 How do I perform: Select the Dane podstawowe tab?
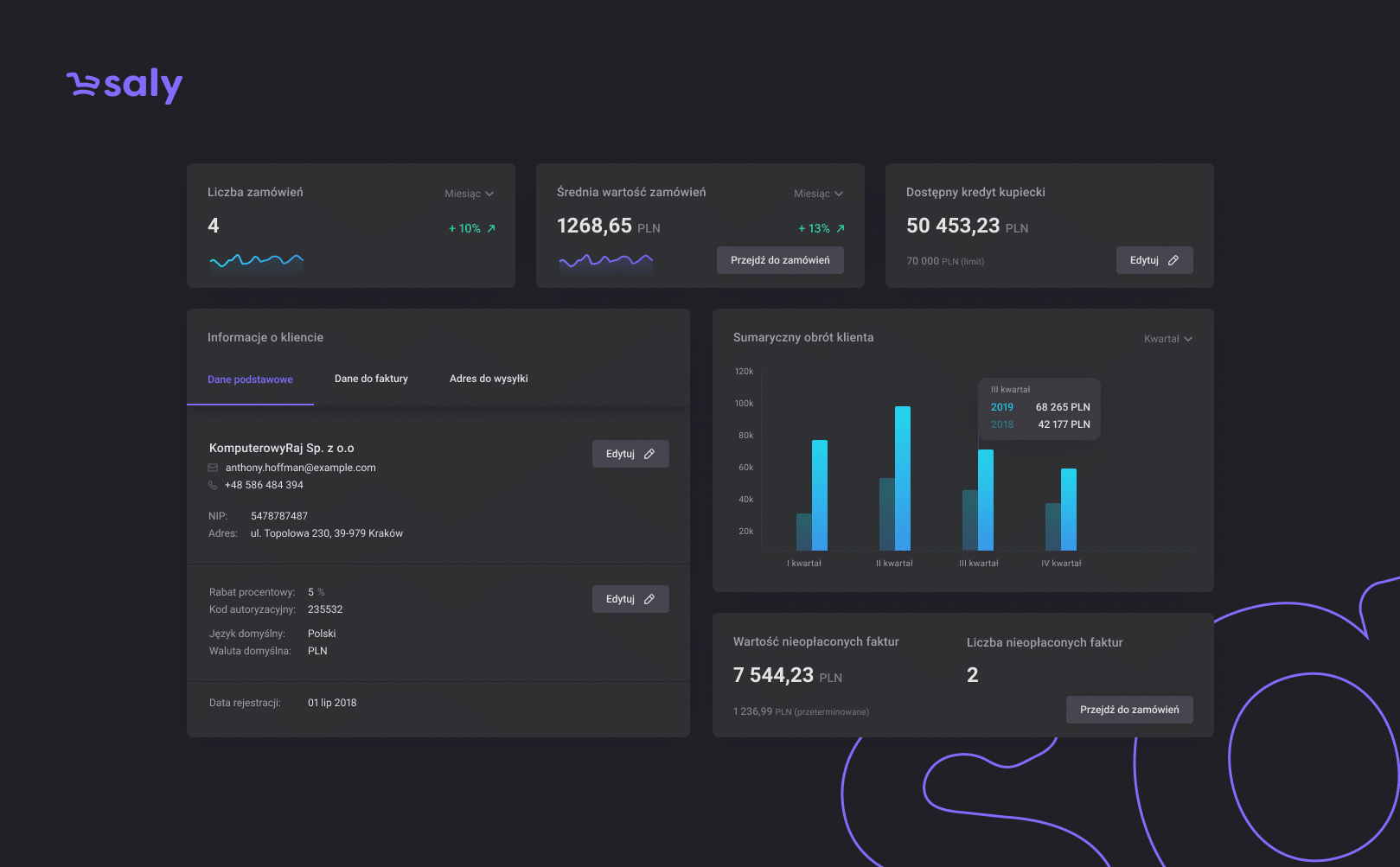point(250,379)
